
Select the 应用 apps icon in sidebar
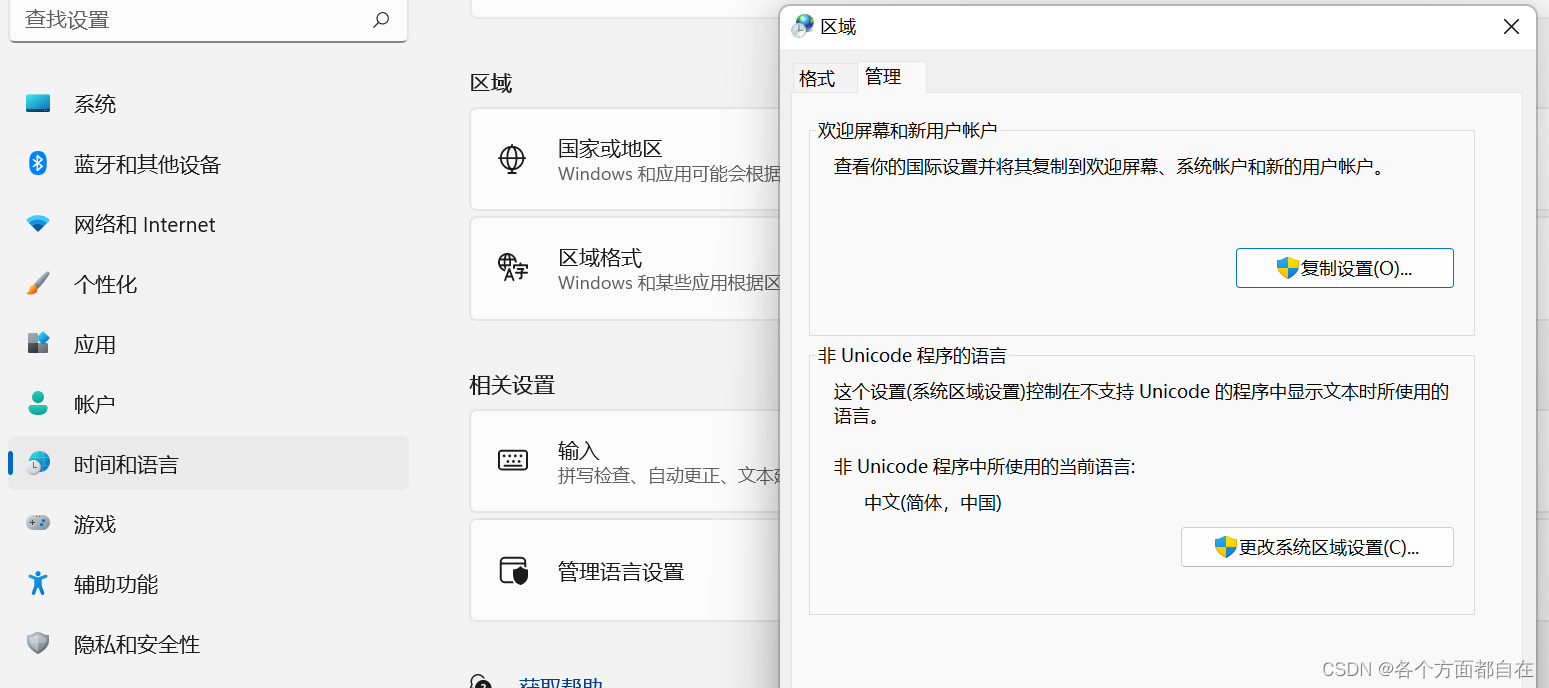[38, 344]
